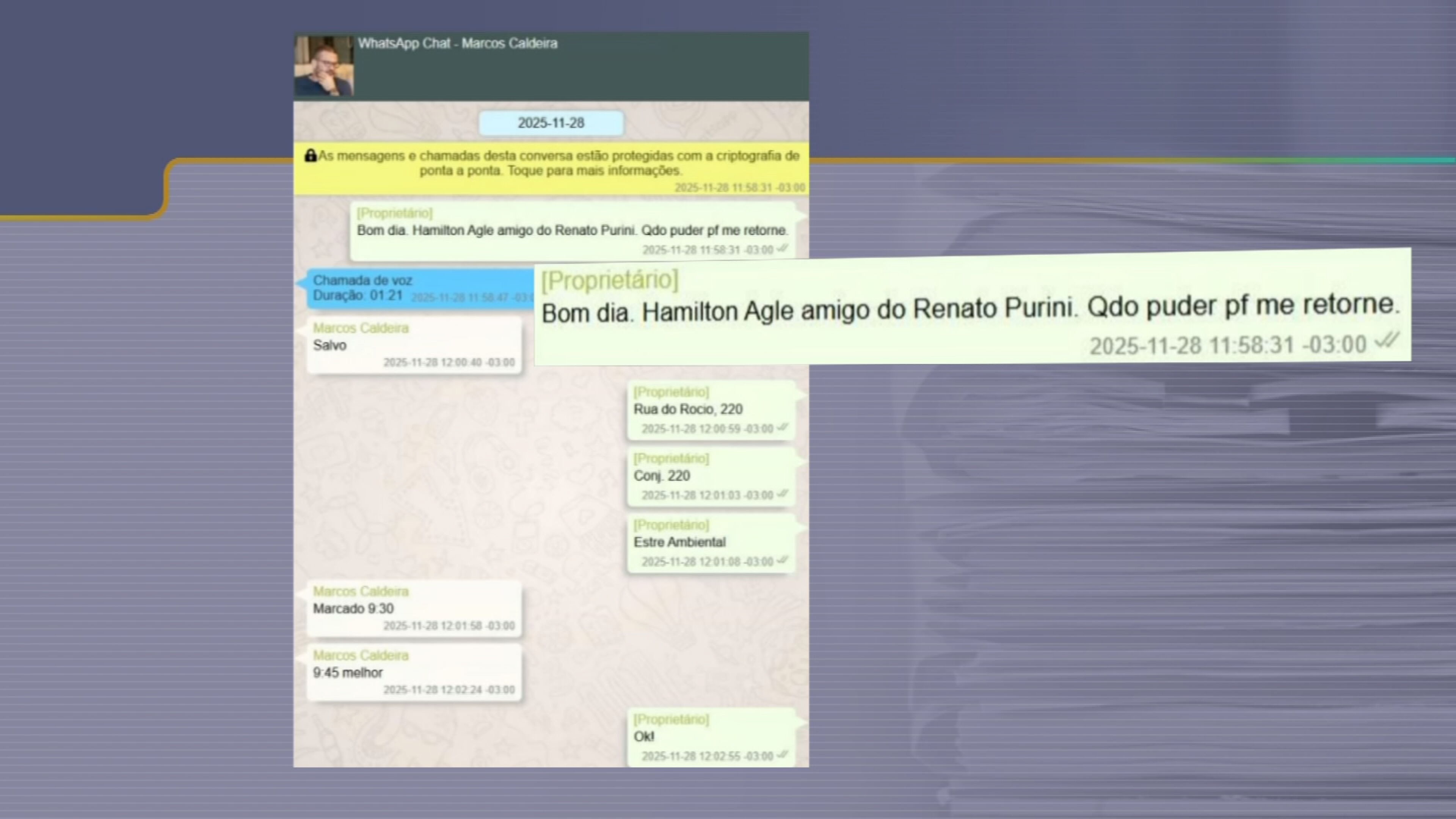Click the lock icon in encryption notice
The width and height of the screenshot is (1456, 819).
[x=310, y=155]
